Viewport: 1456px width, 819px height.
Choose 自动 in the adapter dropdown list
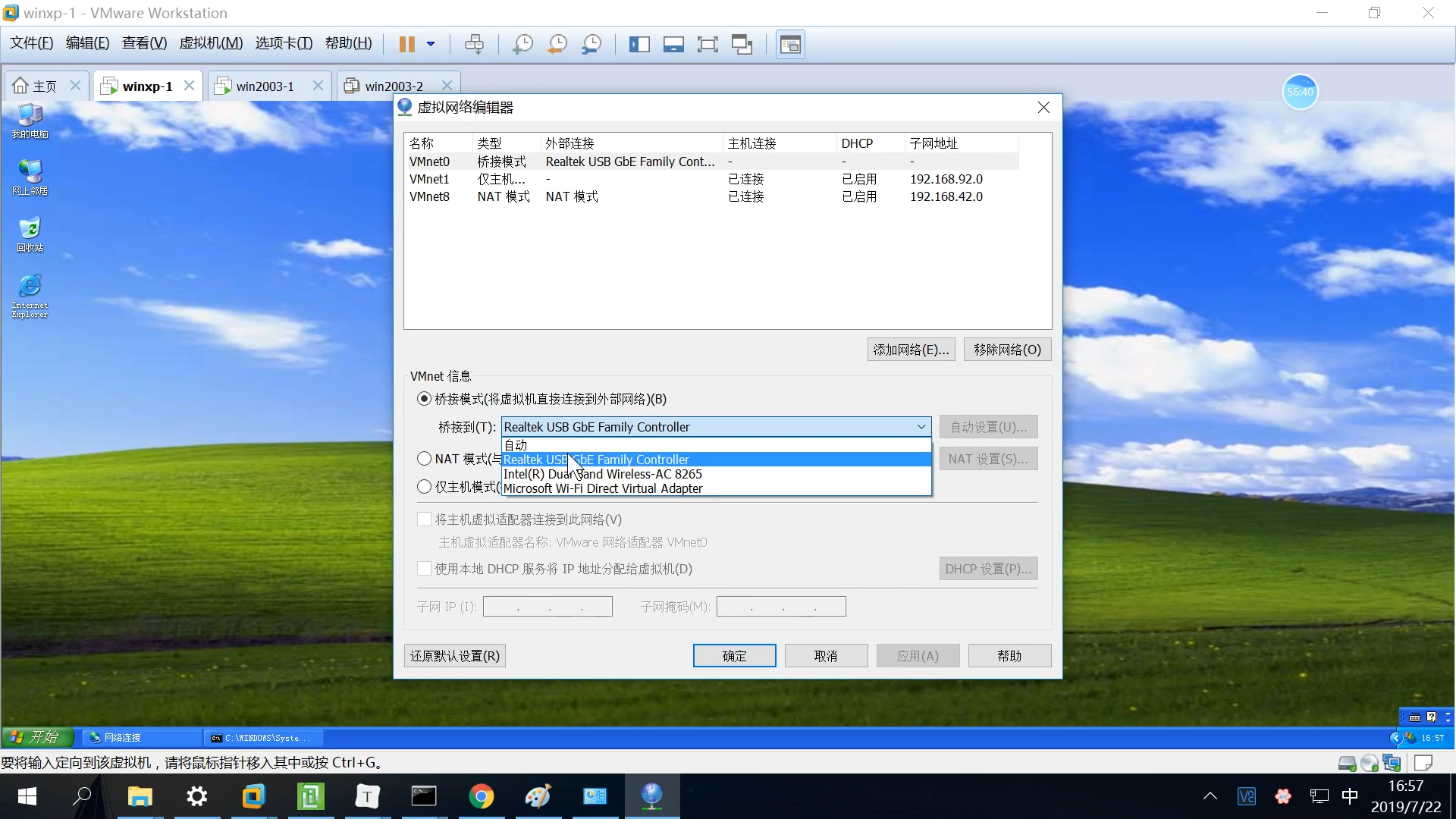tap(716, 445)
